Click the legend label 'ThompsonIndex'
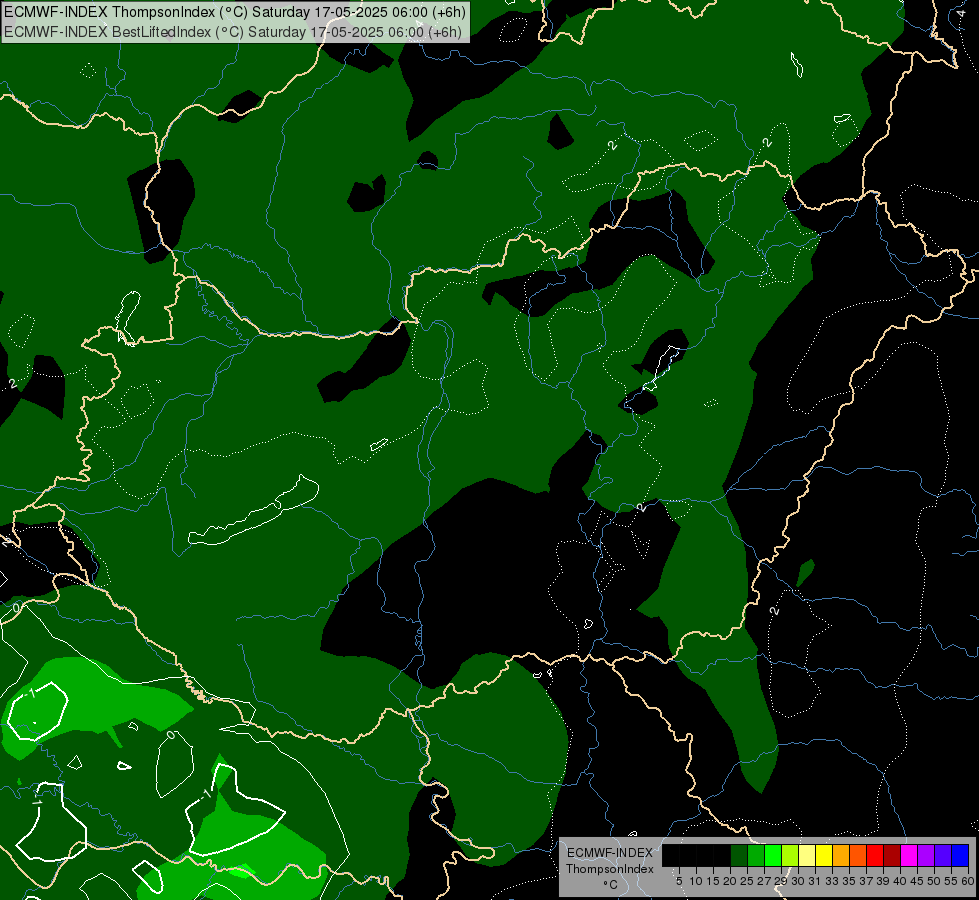This screenshot has height=900, width=979. tap(610, 869)
